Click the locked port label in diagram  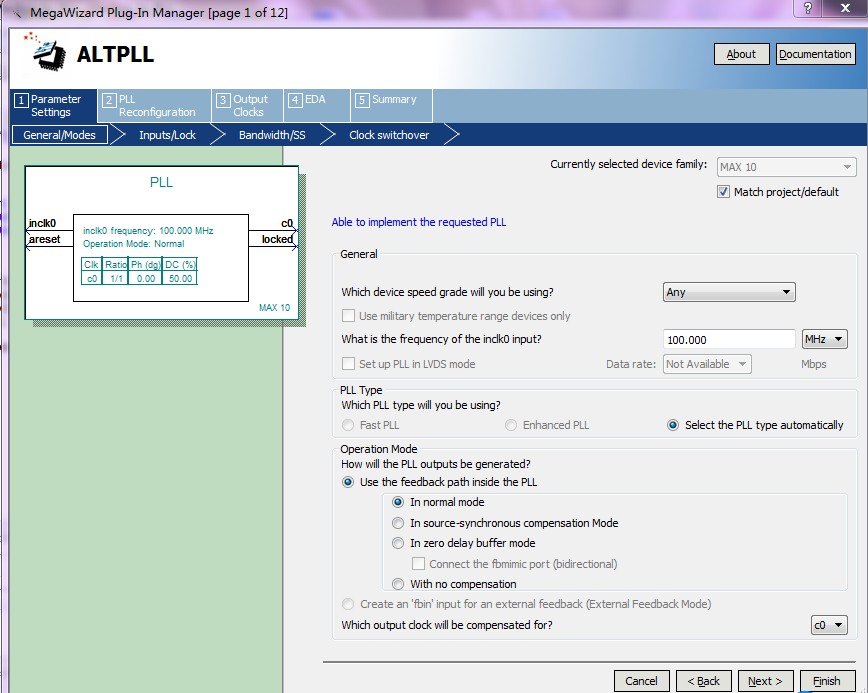[277, 239]
